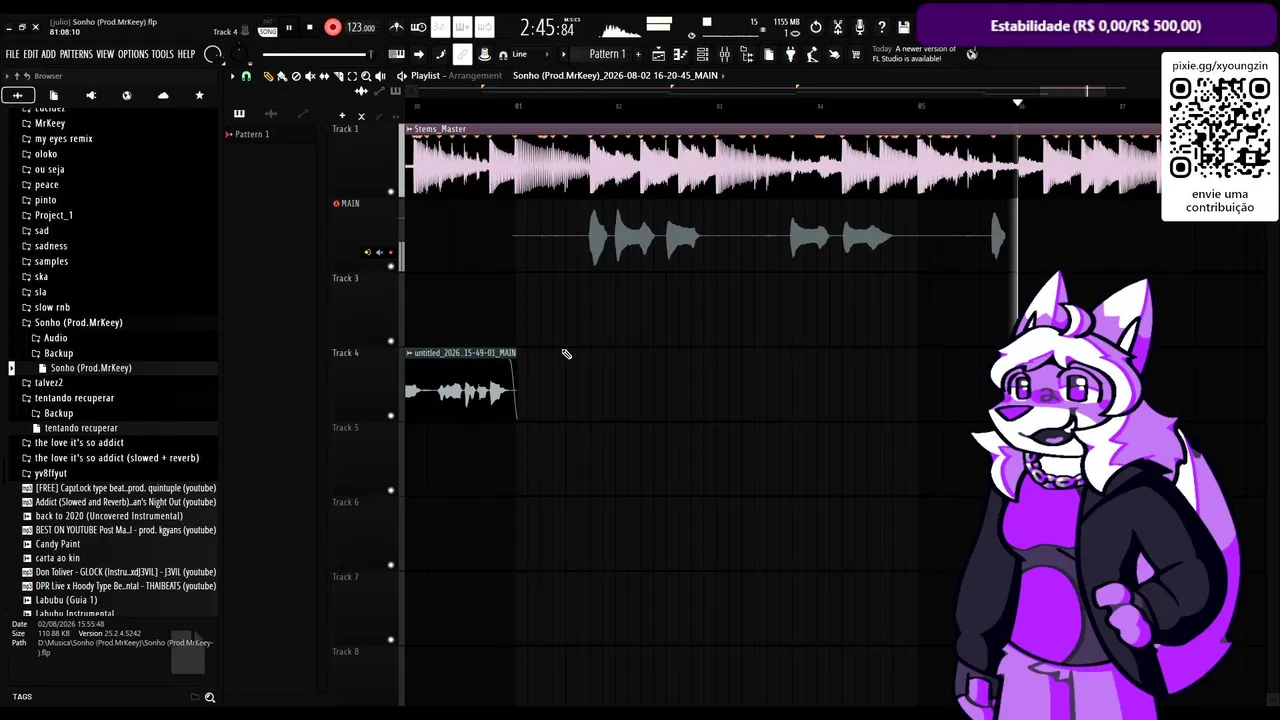Pause playback
Screen dimensions: 1280x720
289,27
